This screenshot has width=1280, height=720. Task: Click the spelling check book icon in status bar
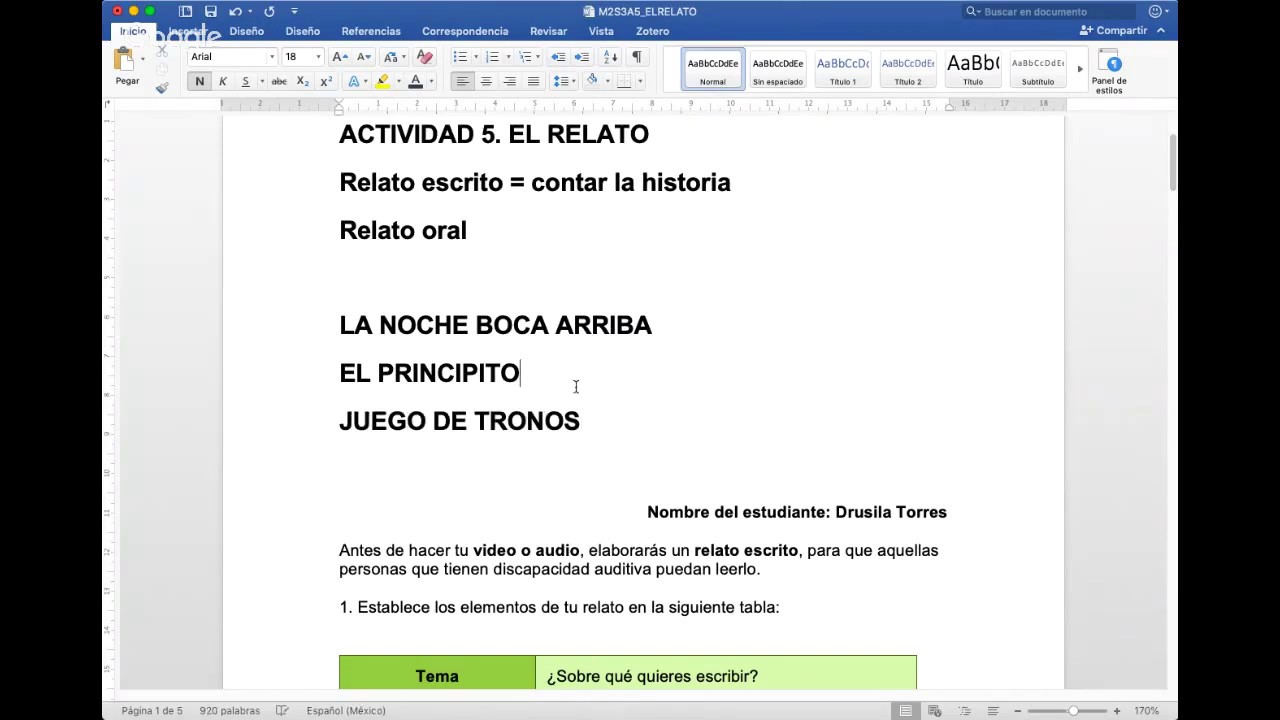coord(282,711)
